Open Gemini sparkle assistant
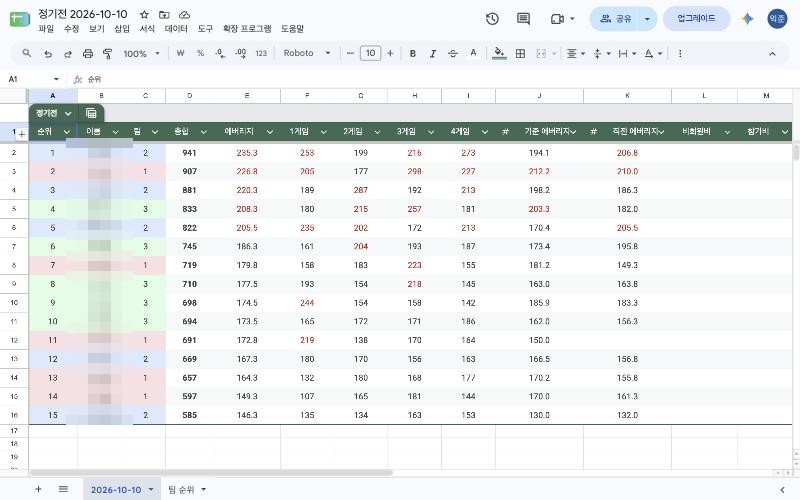The image size is (800, 500). [747, 19]
